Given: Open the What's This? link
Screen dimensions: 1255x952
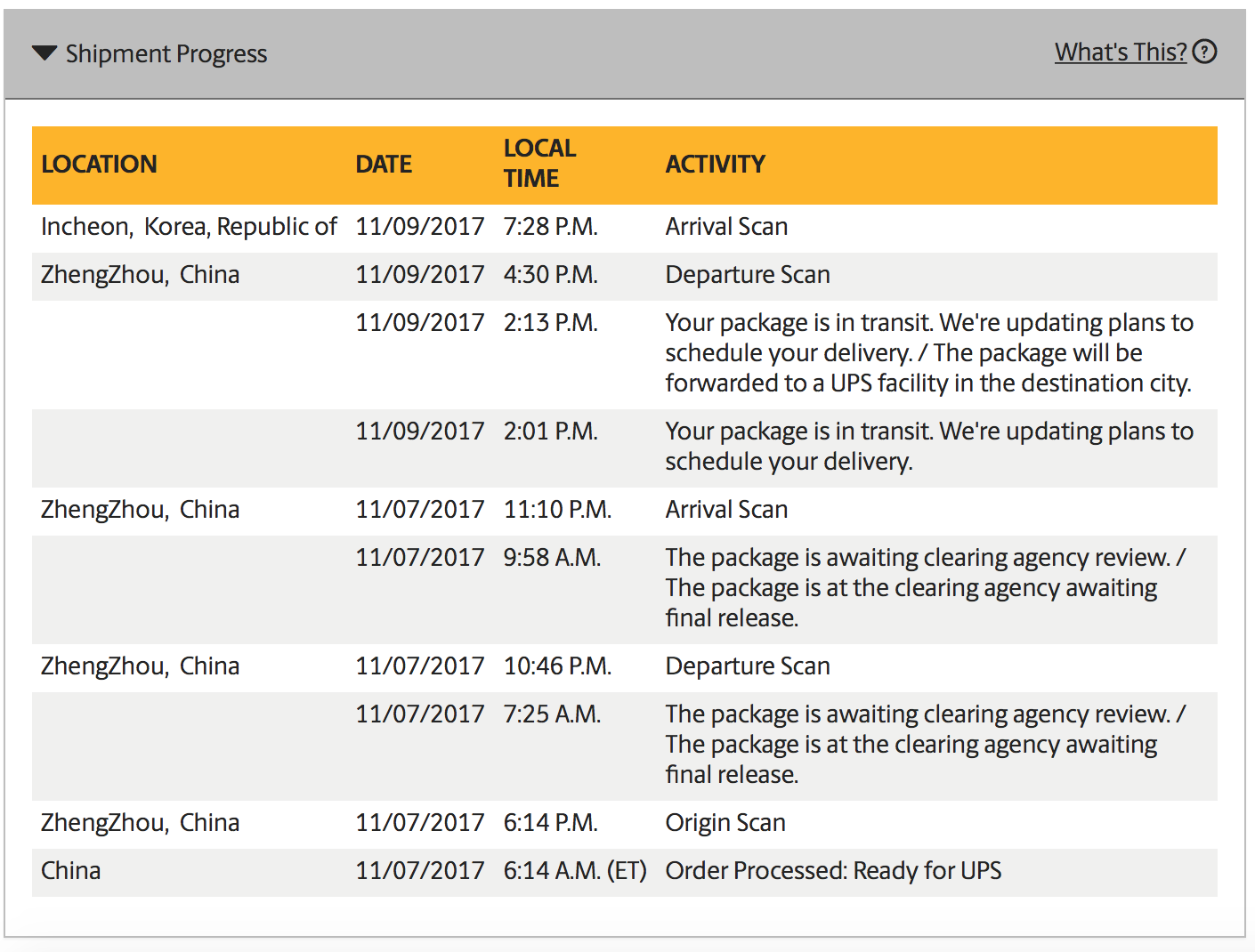Looking at the screenshot, I should point(1120,52).
